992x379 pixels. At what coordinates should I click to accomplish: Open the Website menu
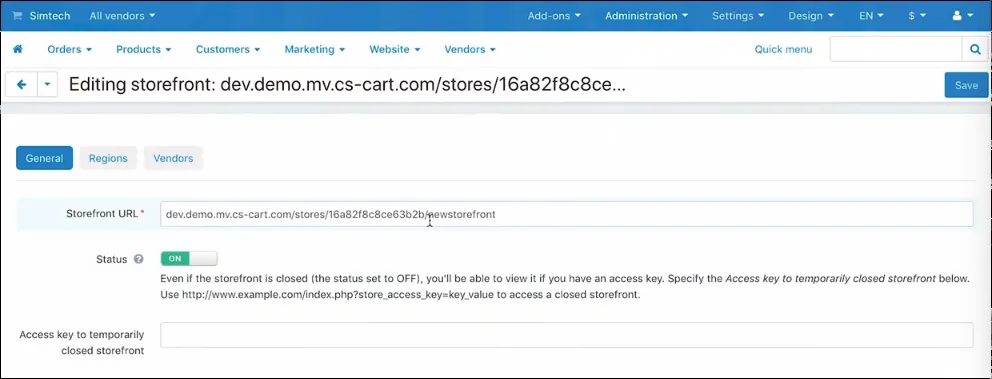[395, 49]
